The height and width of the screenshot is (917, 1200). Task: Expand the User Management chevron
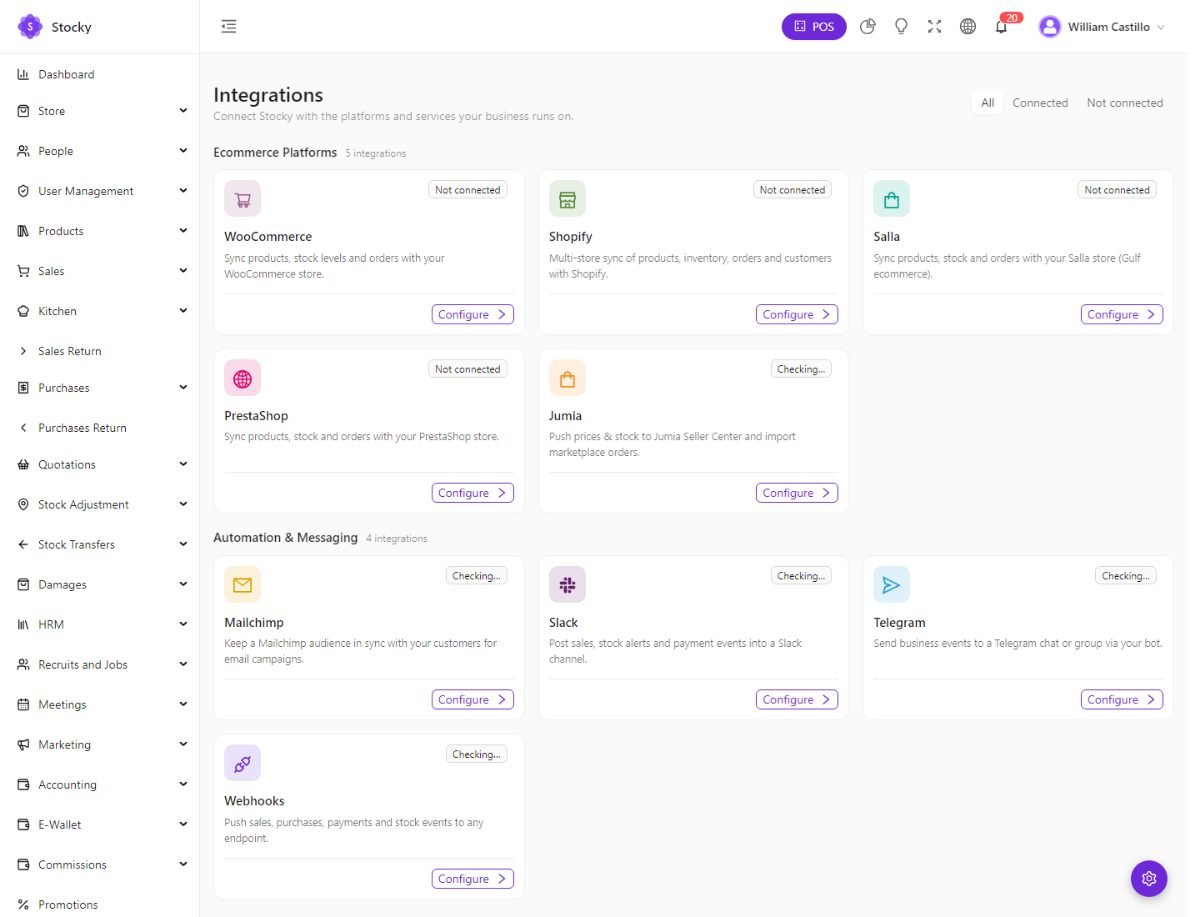[183, 191]
